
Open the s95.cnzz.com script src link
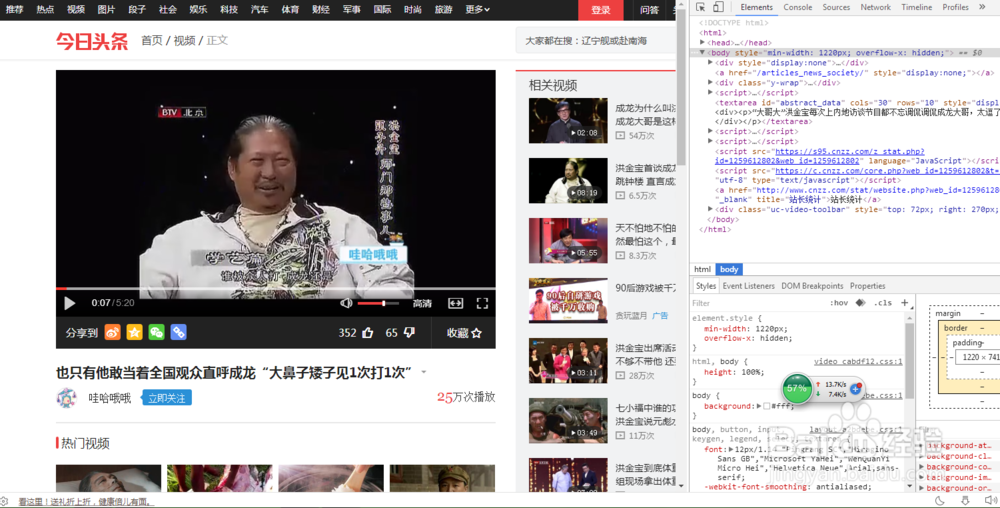[849, 152]
